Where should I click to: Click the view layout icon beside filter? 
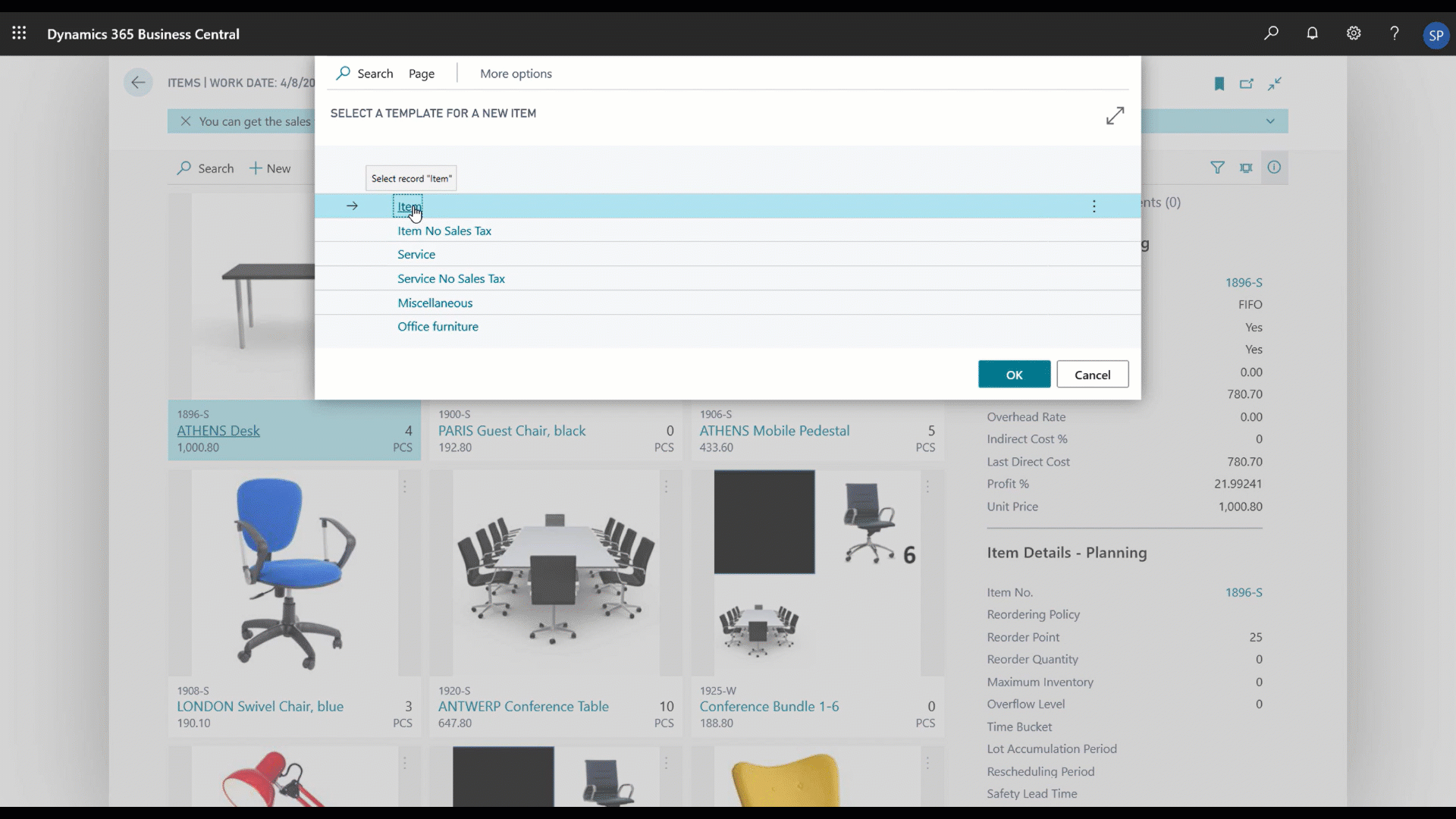[x=1246, y=168]
